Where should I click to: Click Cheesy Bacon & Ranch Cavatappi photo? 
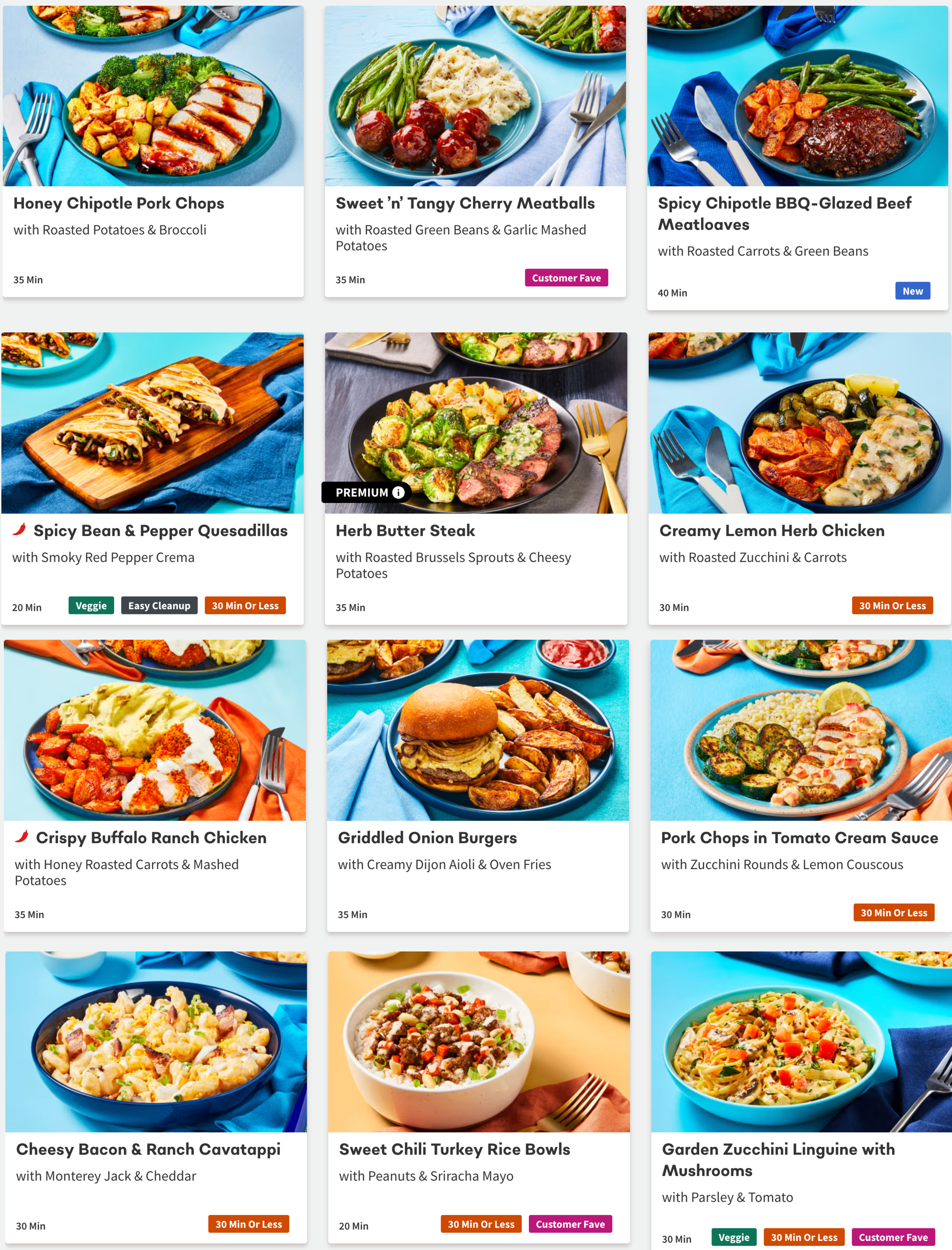pos(156,1041)
